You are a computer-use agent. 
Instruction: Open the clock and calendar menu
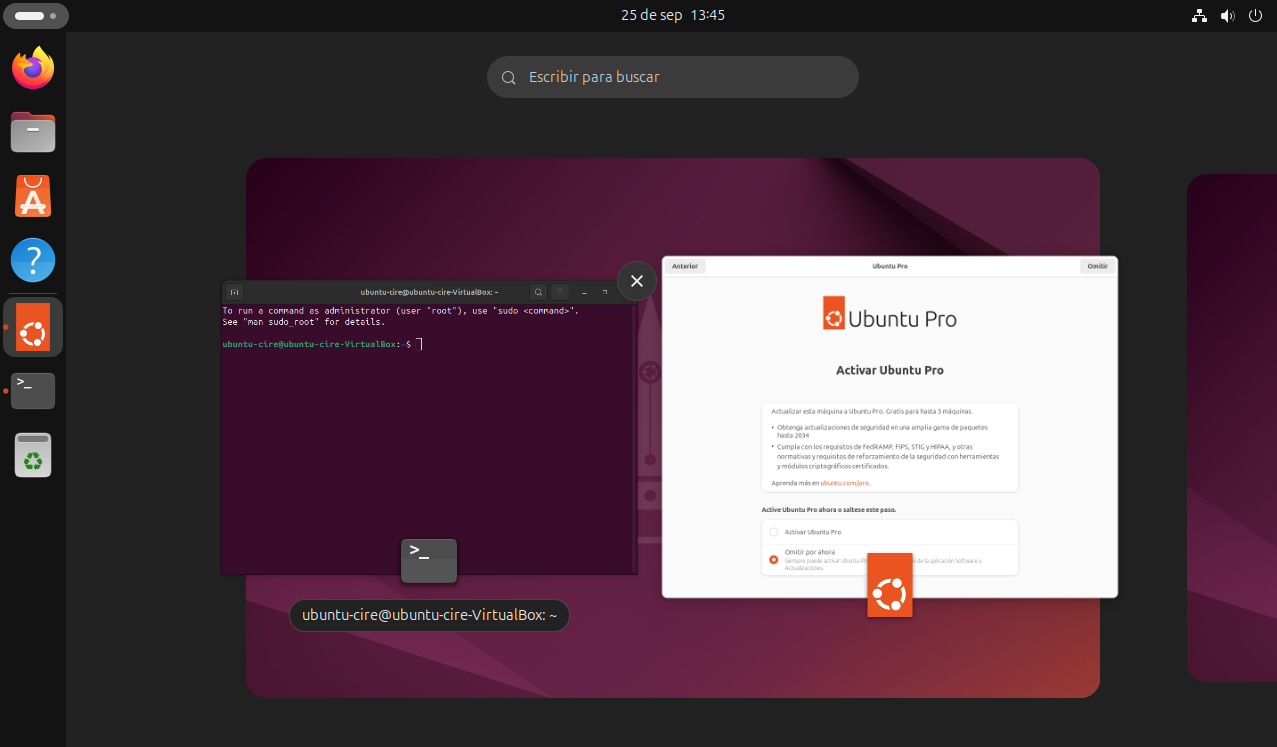coord(672,15)
